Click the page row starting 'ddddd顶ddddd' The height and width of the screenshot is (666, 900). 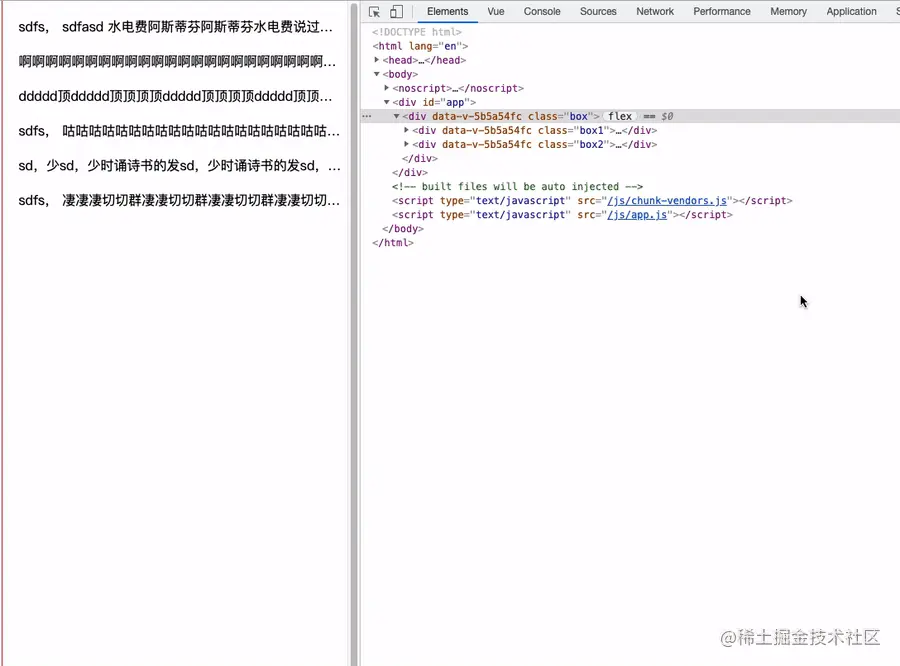(x=175, y=96)
